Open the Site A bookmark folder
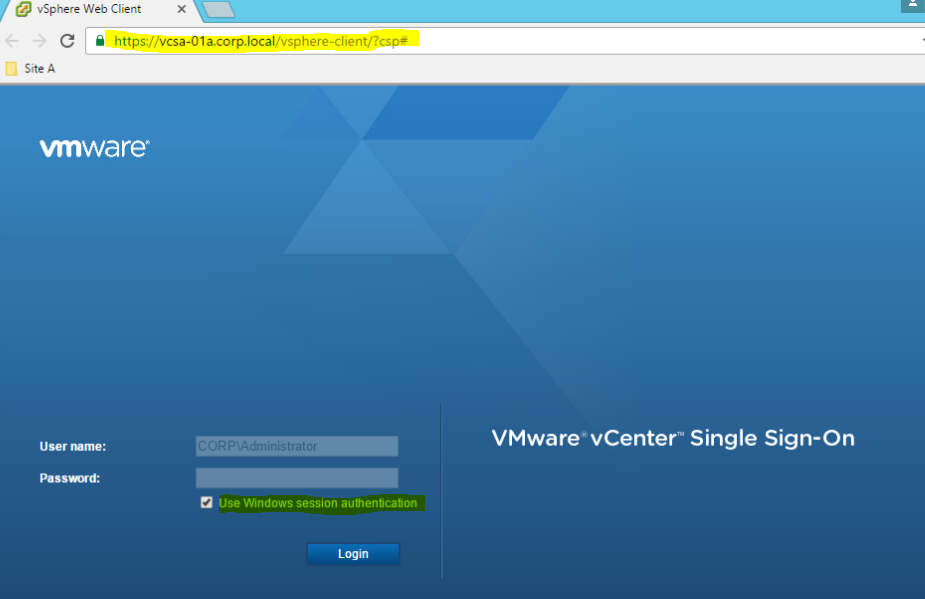925x599 pixels. [31, 68]
